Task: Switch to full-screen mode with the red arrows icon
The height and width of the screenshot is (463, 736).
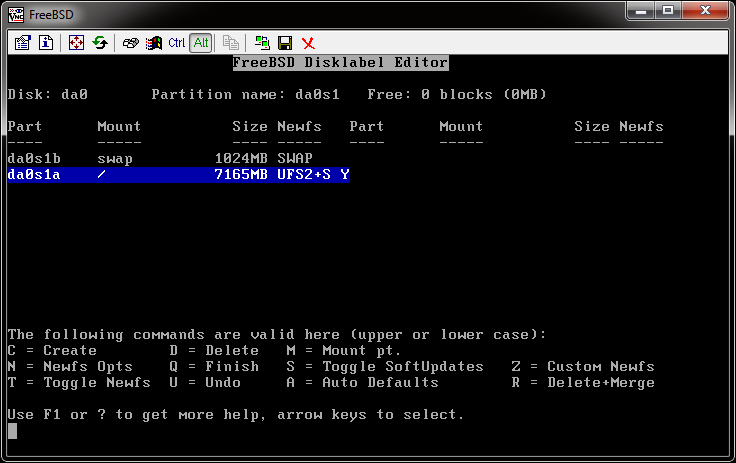Action: (76, 43)
